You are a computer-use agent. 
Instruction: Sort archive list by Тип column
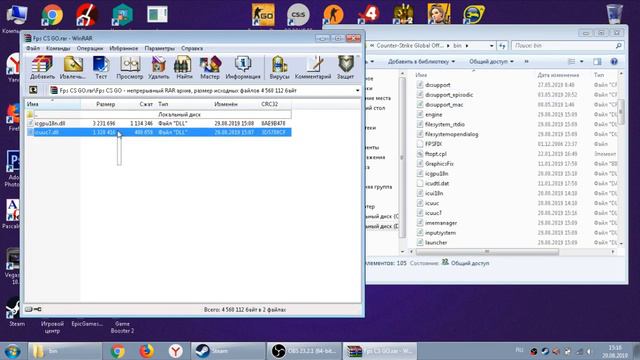pos(184,104)
